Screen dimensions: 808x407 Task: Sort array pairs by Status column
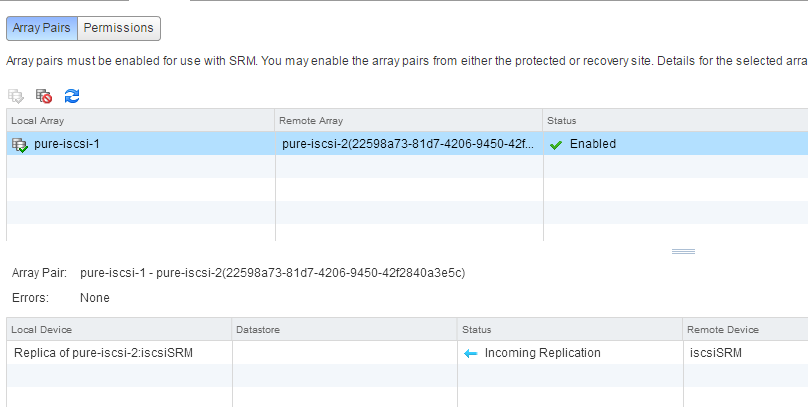click(x=676, y=121)
